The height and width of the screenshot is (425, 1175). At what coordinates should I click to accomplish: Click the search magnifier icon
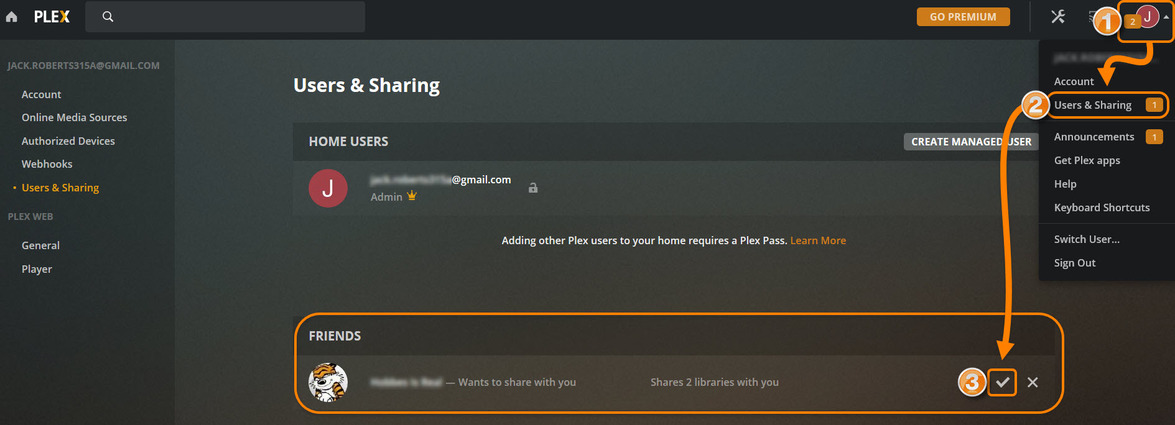click(x=108, y=16)
